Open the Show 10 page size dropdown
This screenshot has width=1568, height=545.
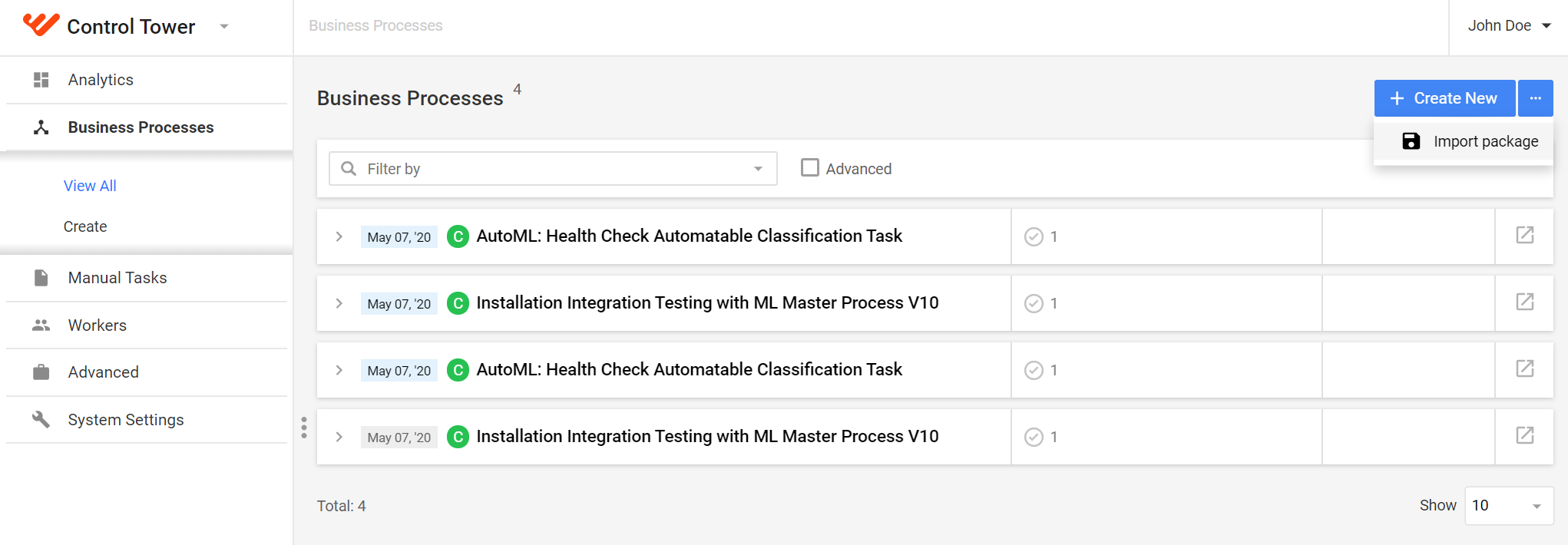(x=1509, y=506)
